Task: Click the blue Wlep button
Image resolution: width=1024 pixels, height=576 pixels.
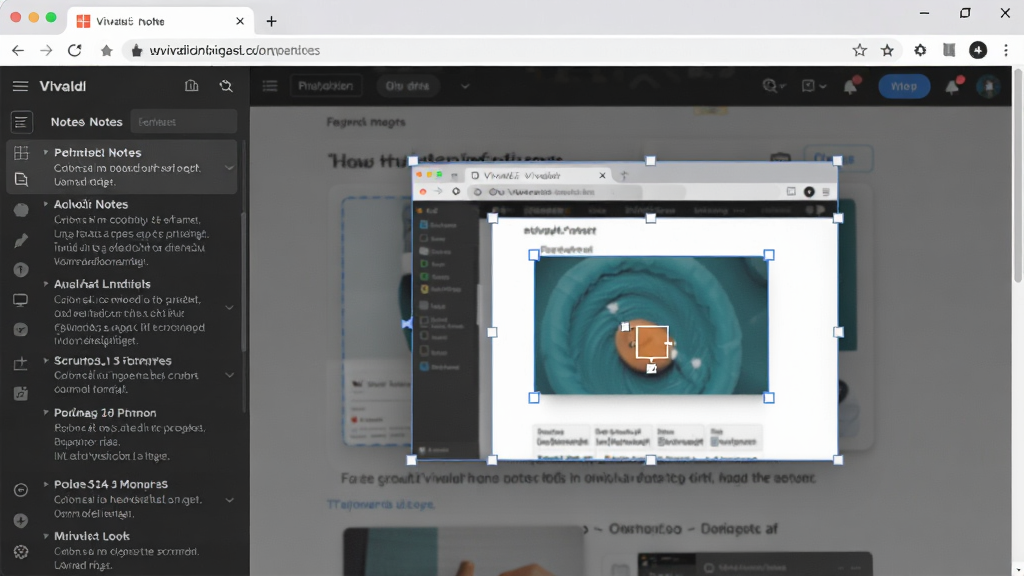Action: point(904,86)
